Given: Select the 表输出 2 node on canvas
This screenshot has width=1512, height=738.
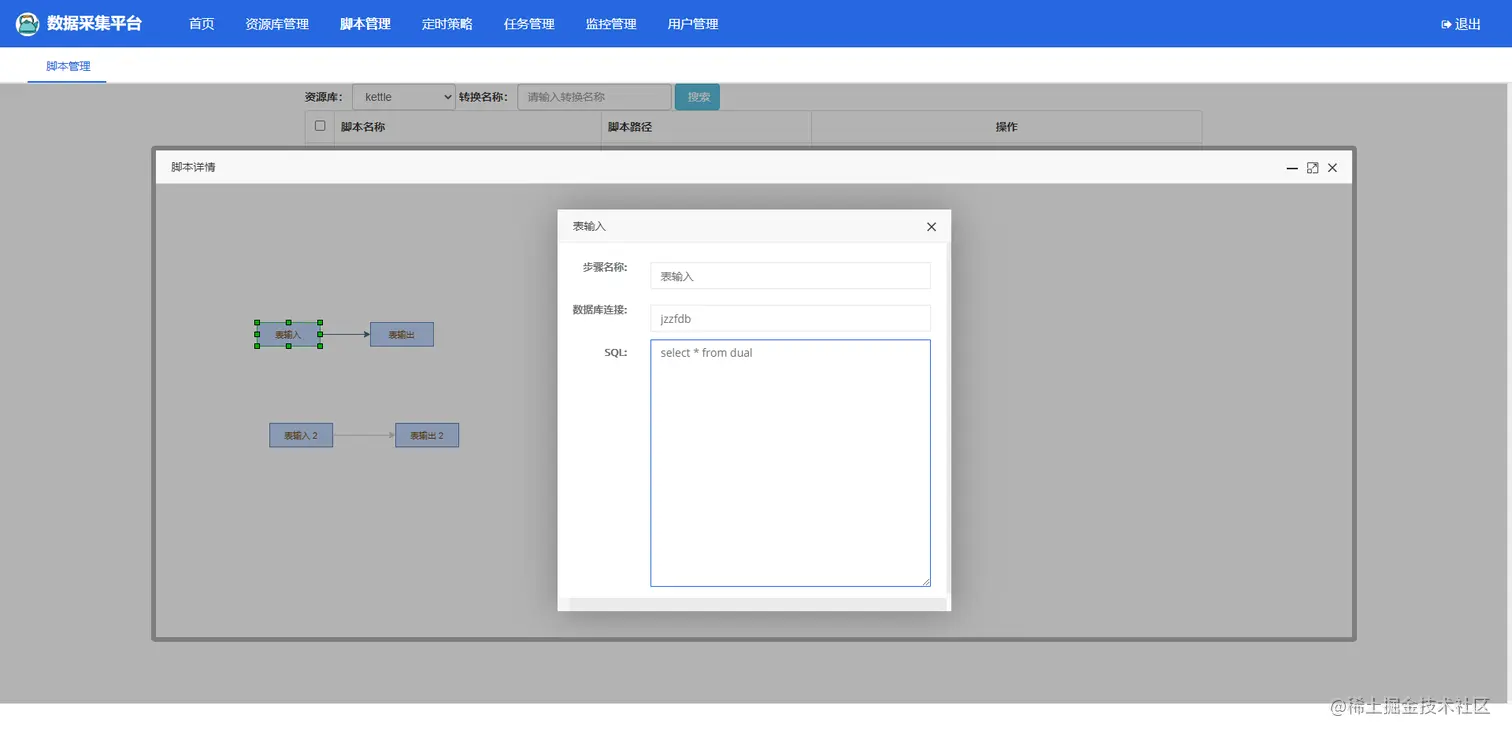Looking at the screenshot, I should pos(427,435).
